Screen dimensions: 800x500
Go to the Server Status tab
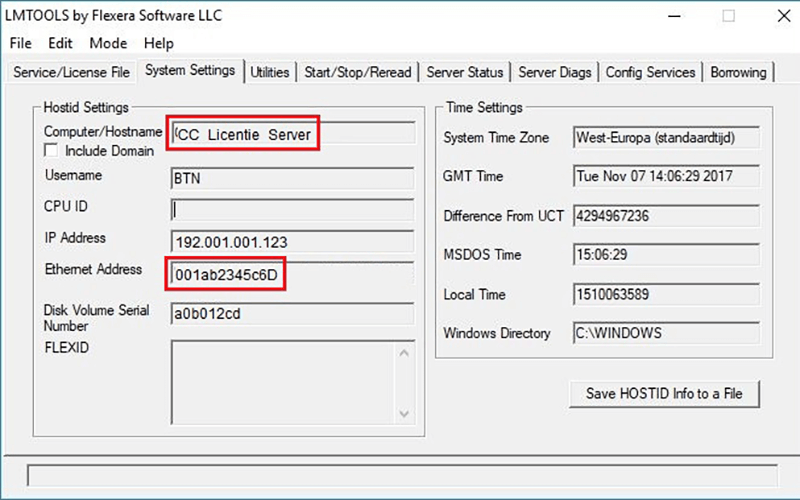coord(464,72)
